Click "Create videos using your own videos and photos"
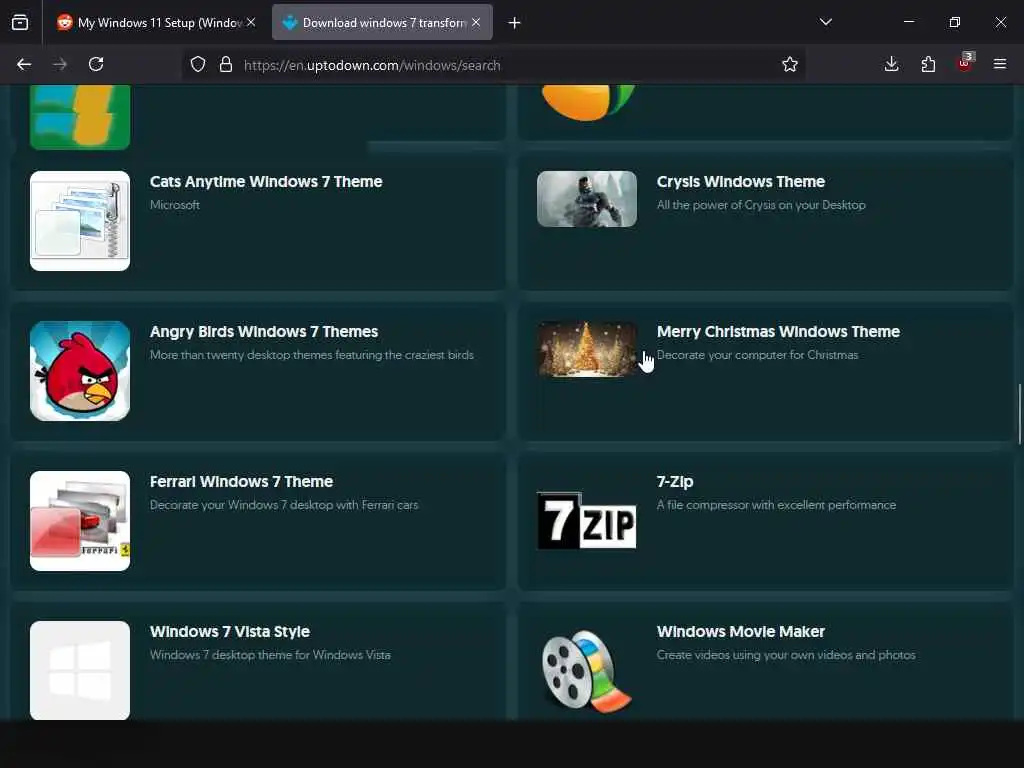 [x=786, y=655]
